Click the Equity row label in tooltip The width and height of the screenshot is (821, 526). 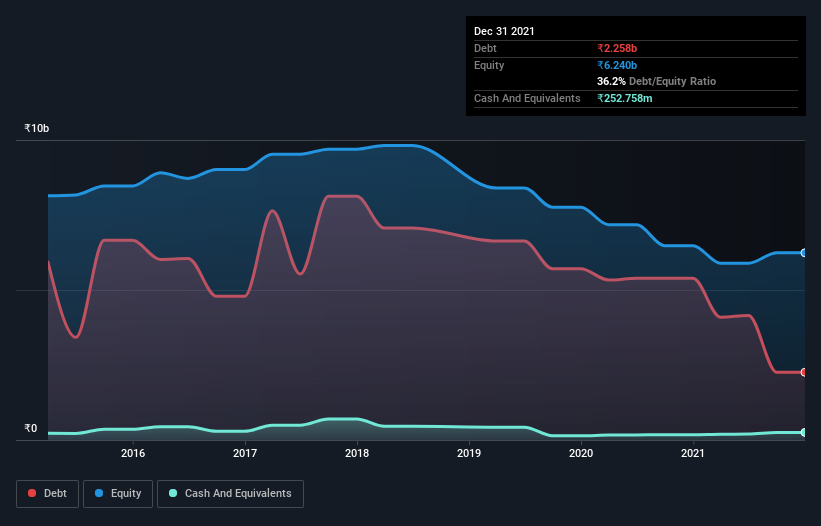click(x=489, y=65)
